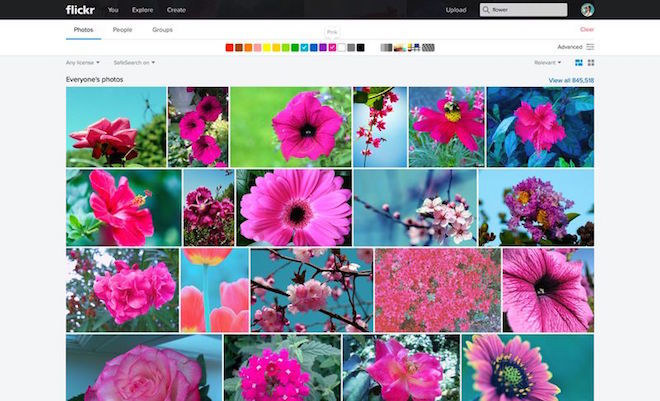Deselect the checked pink color filter
Image resolution: width=660 pixels, height=401 pixels.
pyautogui.click(x=332, y=47)
